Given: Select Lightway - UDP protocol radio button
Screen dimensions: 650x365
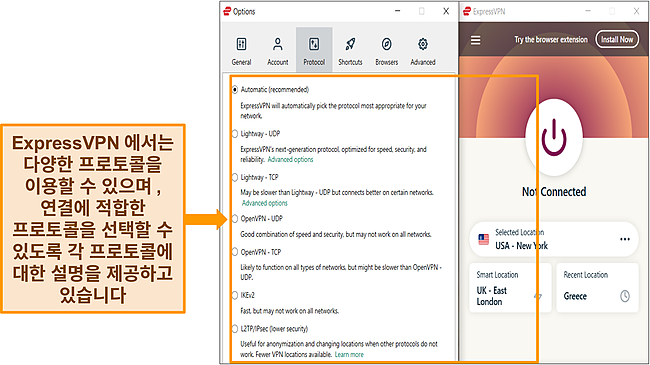Looking at the screenshot, I should [235, 134].
